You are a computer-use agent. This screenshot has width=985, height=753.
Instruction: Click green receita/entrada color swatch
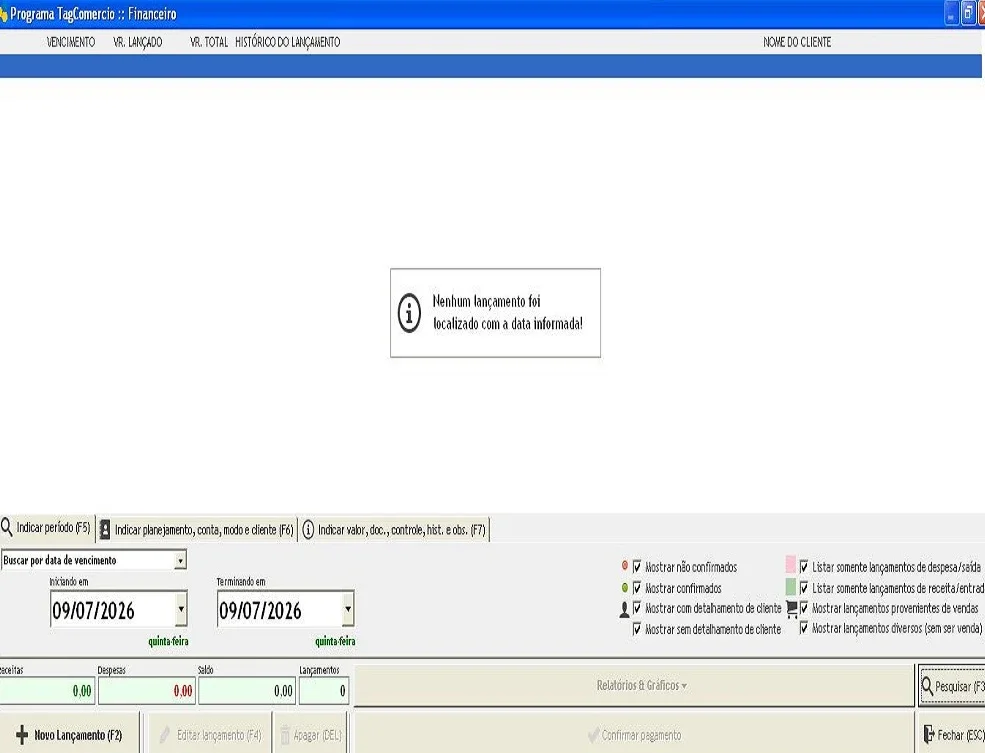click(791, 587)
